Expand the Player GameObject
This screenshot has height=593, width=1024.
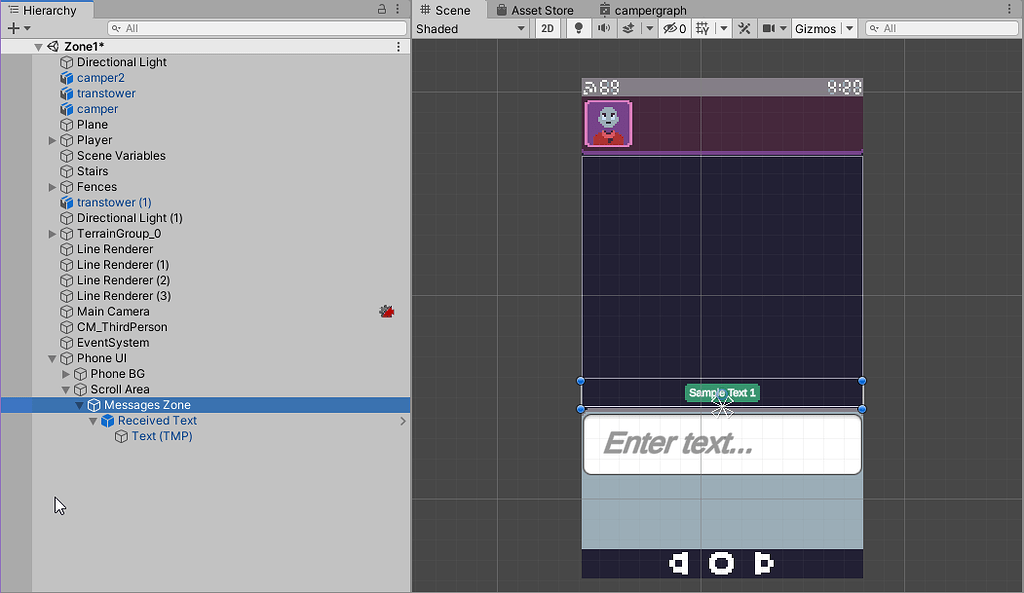pos(51,140)
